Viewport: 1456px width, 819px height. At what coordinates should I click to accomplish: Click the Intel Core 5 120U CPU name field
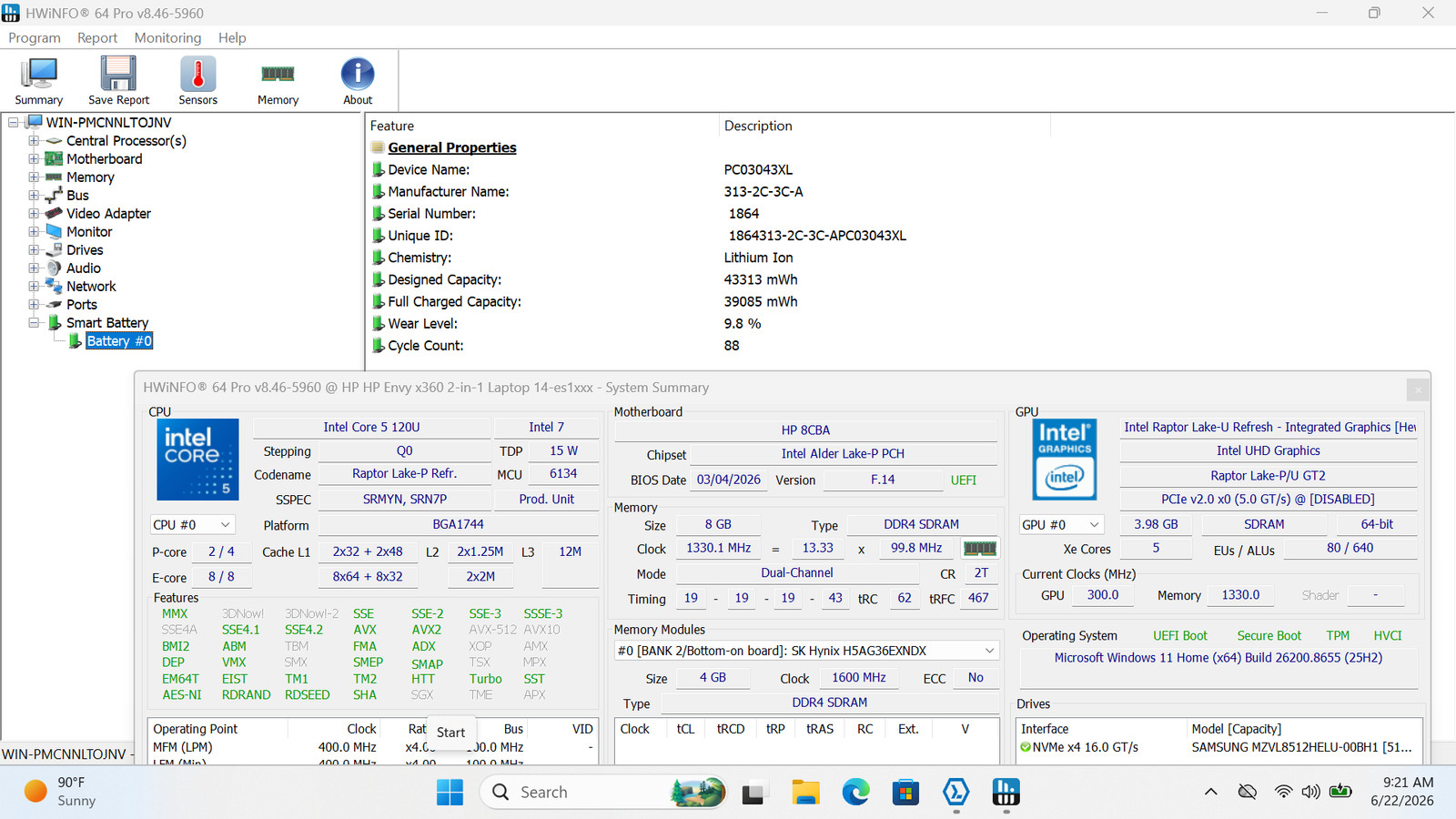[x=371, y=427]
